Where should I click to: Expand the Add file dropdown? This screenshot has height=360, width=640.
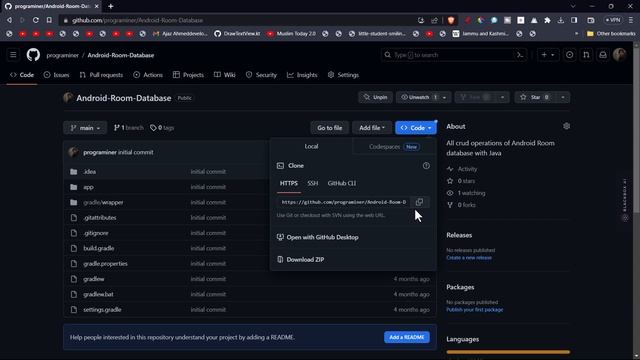click(x=372, y=128)
